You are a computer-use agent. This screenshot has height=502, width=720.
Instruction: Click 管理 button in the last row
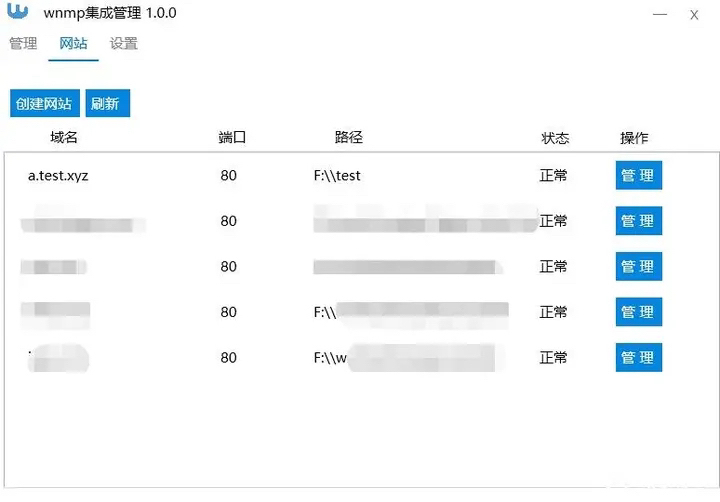point(638,357)
